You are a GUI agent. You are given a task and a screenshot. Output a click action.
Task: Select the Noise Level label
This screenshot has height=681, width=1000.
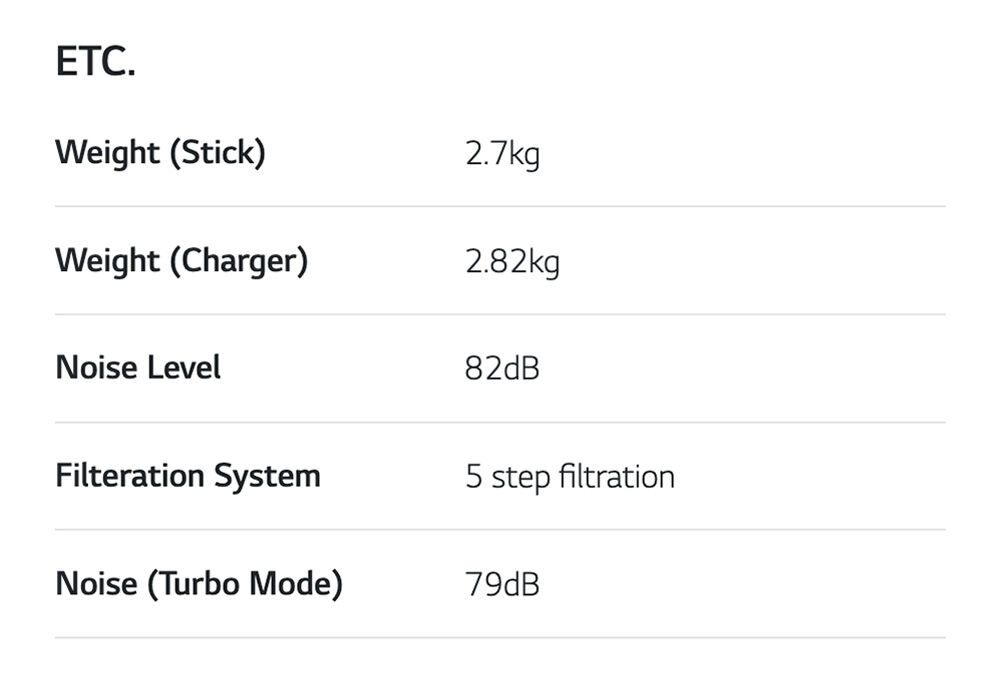(138, 368)
